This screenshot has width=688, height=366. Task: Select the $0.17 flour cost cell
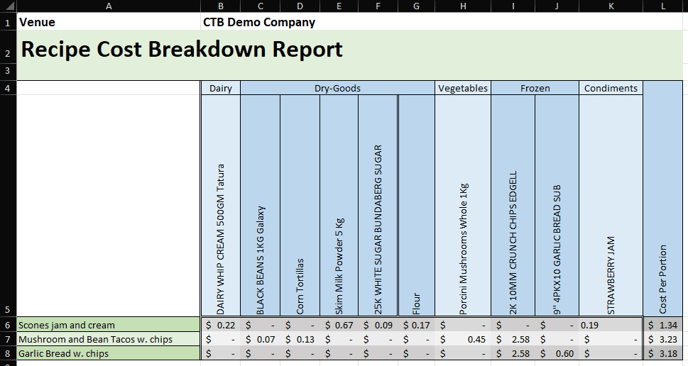[x=416, y=325]
